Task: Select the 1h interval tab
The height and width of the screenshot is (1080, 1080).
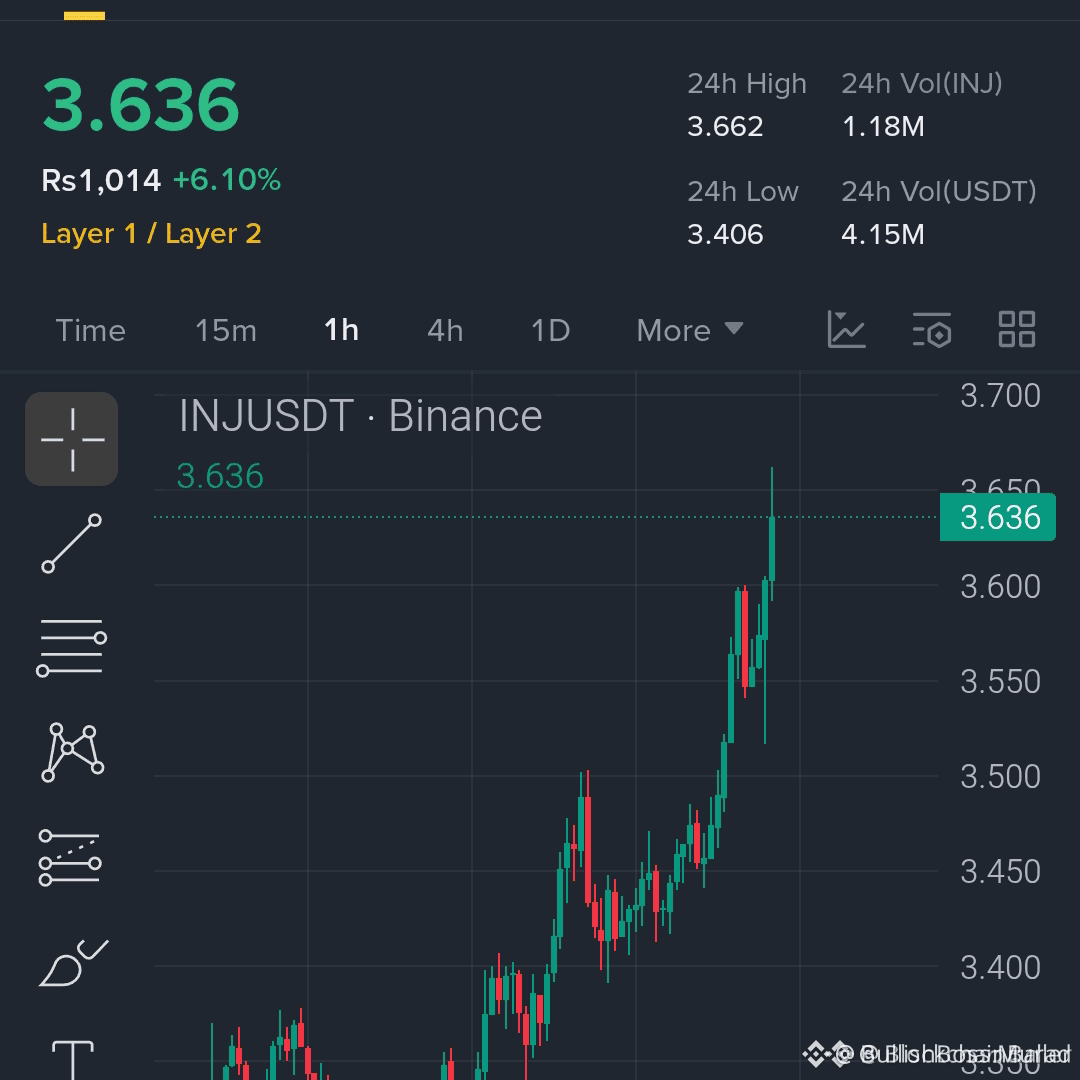Action: pyautogui.click(x=342, y=330)
